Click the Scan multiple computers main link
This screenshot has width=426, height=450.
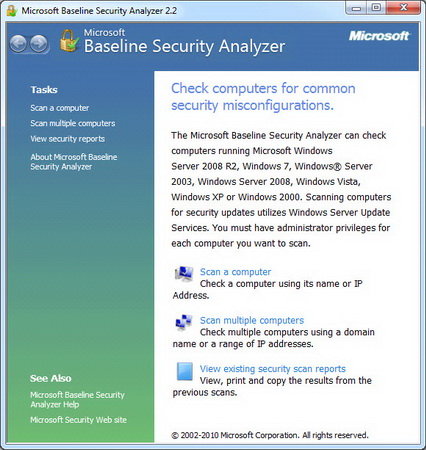[x=252, y=320]
